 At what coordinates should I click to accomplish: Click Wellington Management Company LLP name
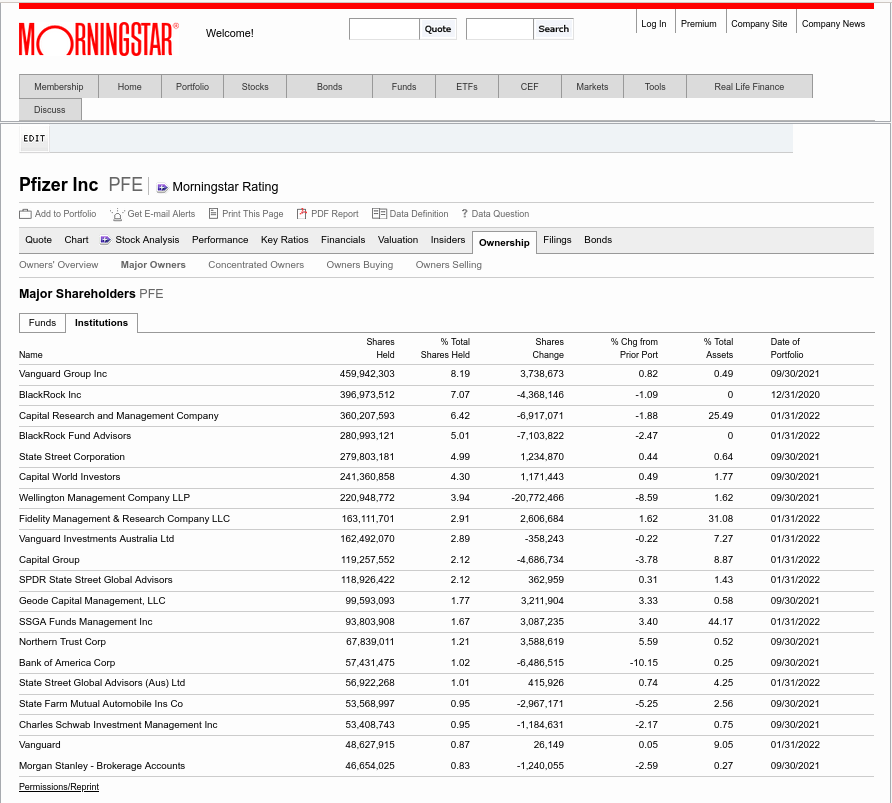coord(105,498)
